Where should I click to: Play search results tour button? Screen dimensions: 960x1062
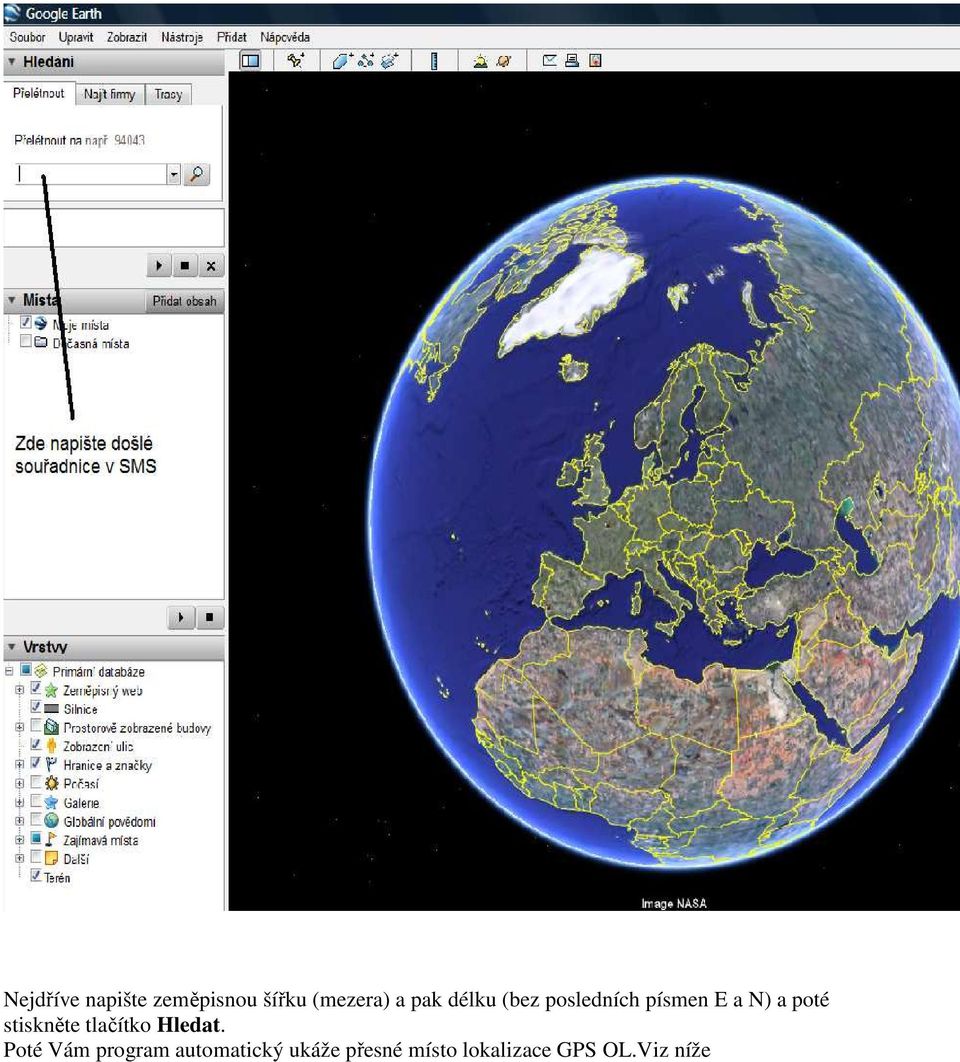(159, 266)
